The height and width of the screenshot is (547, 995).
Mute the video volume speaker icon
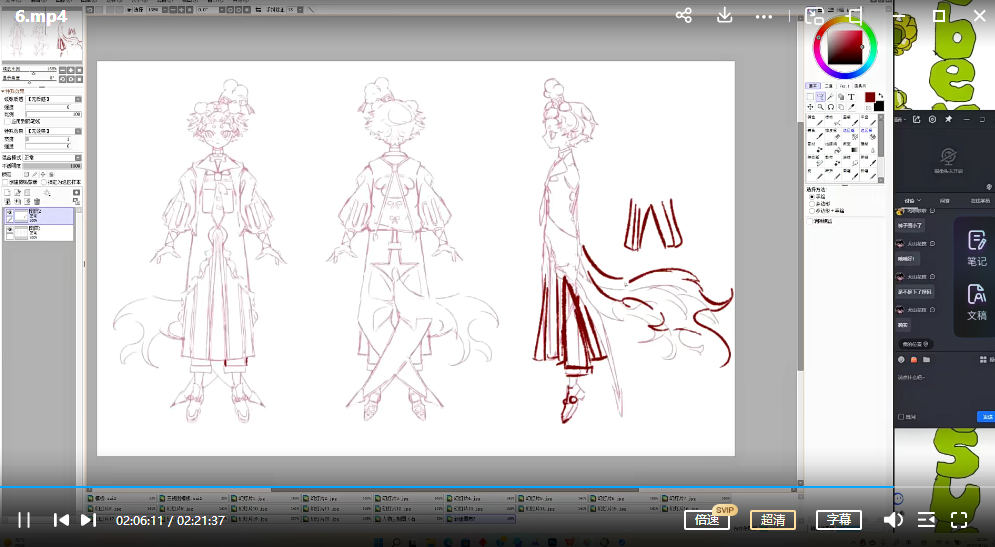[893, 520]
